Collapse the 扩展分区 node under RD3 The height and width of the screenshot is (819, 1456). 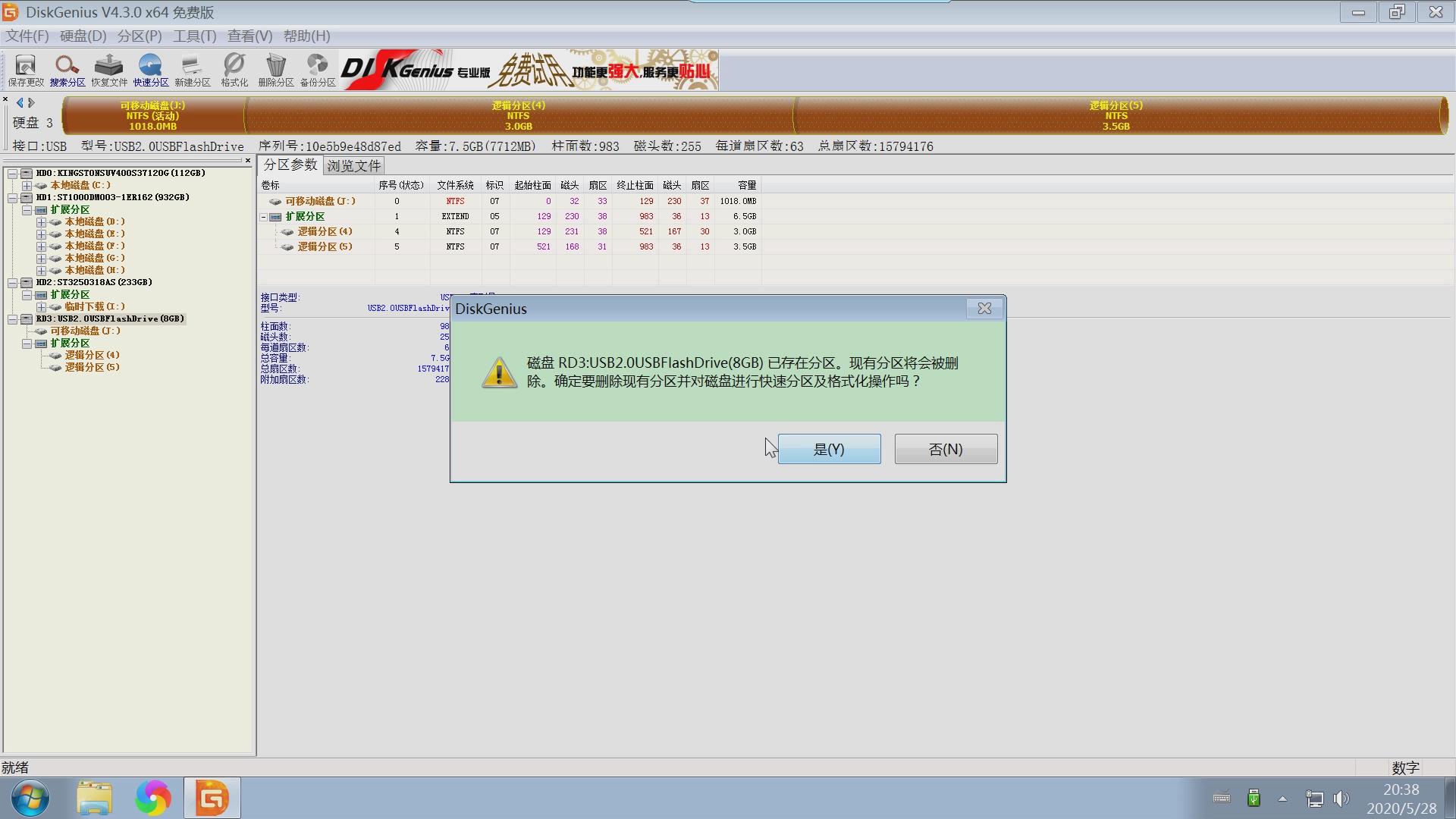[27, 344]
